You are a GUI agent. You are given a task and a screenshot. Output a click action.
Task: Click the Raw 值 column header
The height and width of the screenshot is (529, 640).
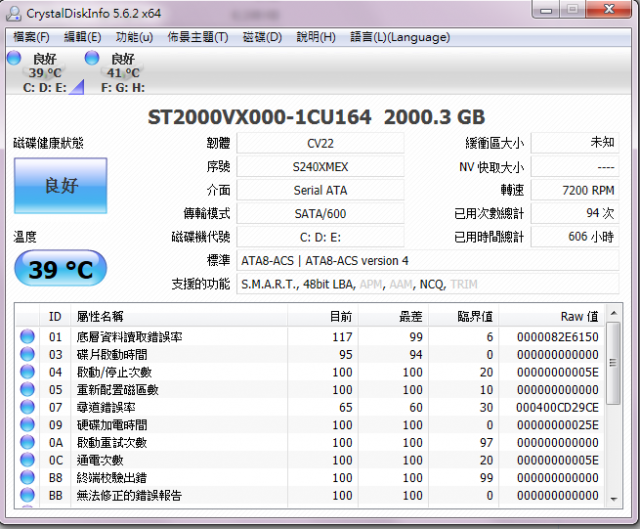[x=551, y=316]
